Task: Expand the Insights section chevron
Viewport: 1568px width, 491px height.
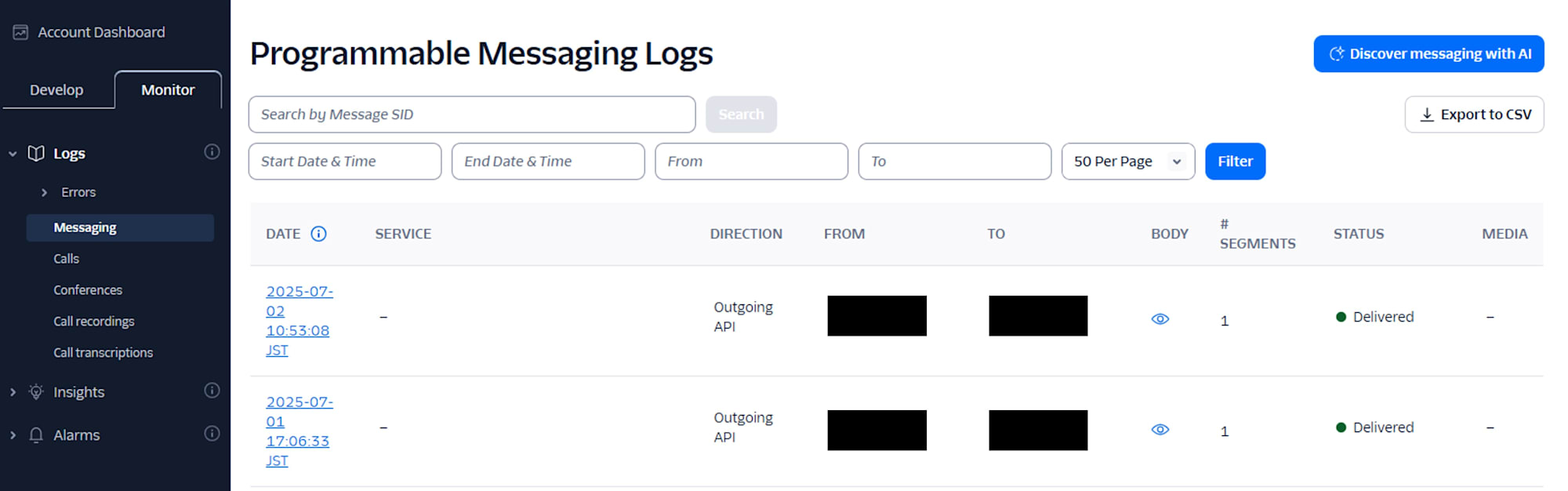Action: click(x=13, y=392)
